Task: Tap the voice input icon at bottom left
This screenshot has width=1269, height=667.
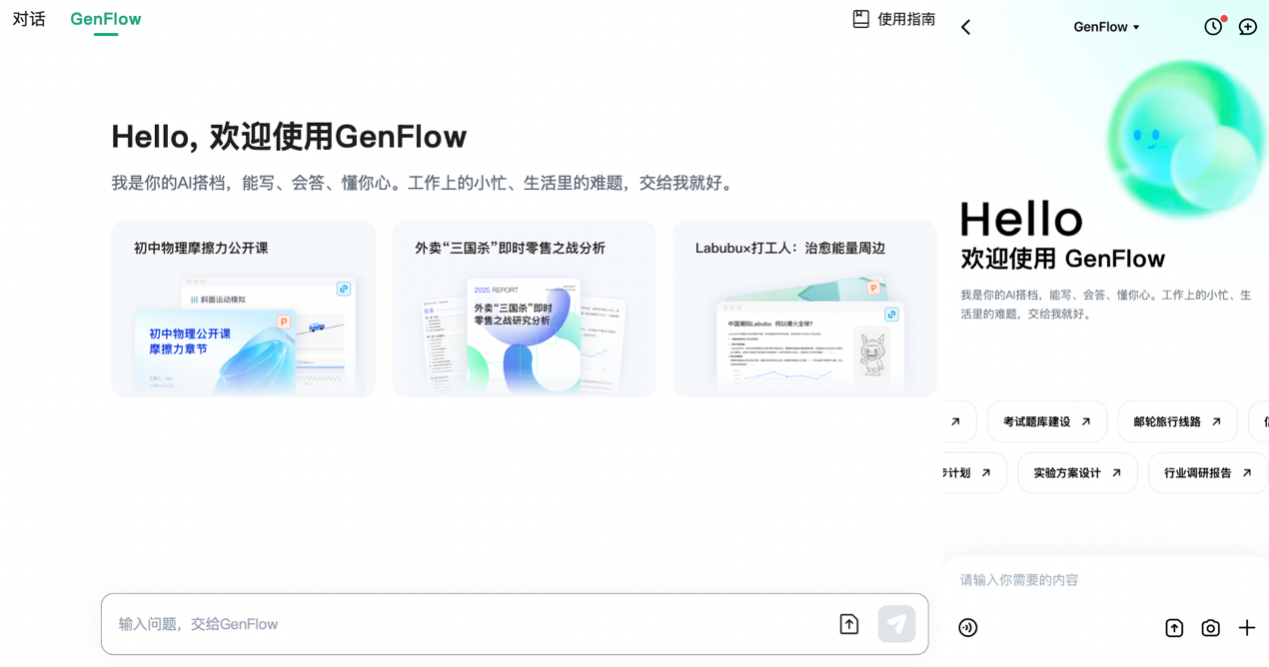Action: (x=968, y=628)
